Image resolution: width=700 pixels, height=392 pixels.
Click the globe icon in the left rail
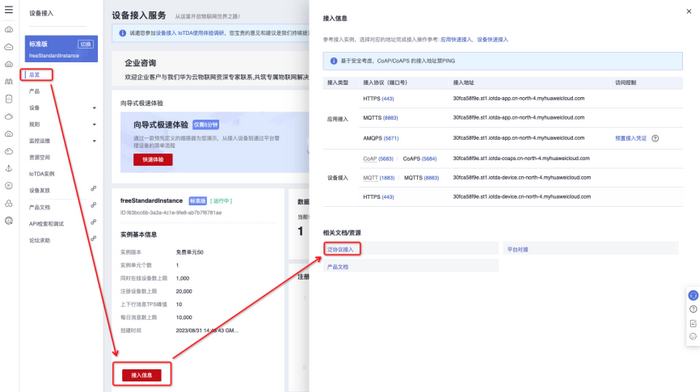8,221
